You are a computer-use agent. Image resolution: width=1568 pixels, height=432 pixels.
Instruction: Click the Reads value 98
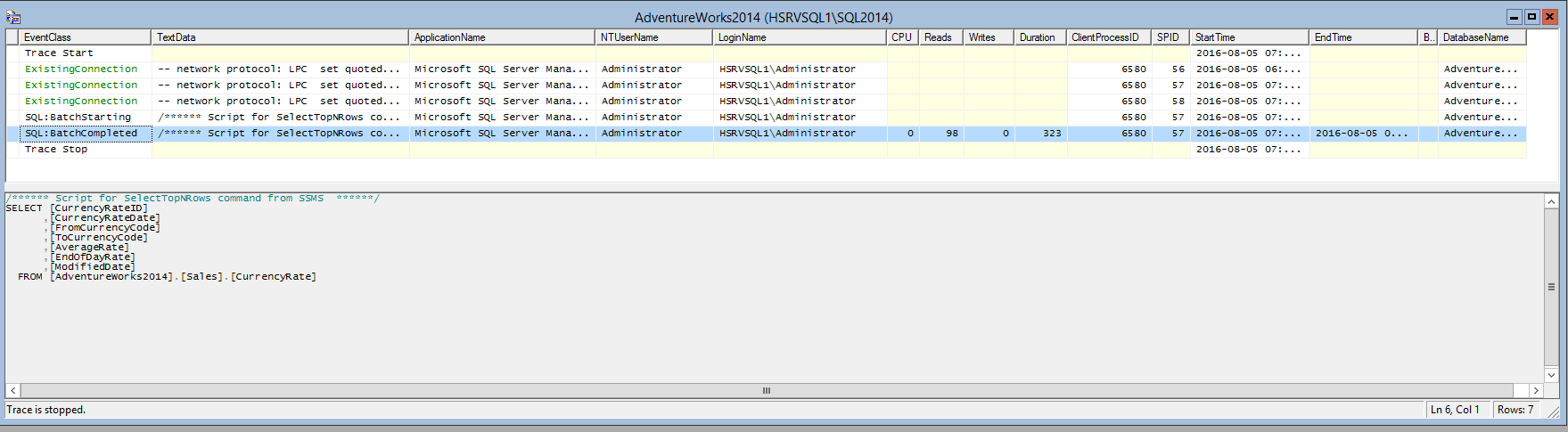[x=952, y=134]
